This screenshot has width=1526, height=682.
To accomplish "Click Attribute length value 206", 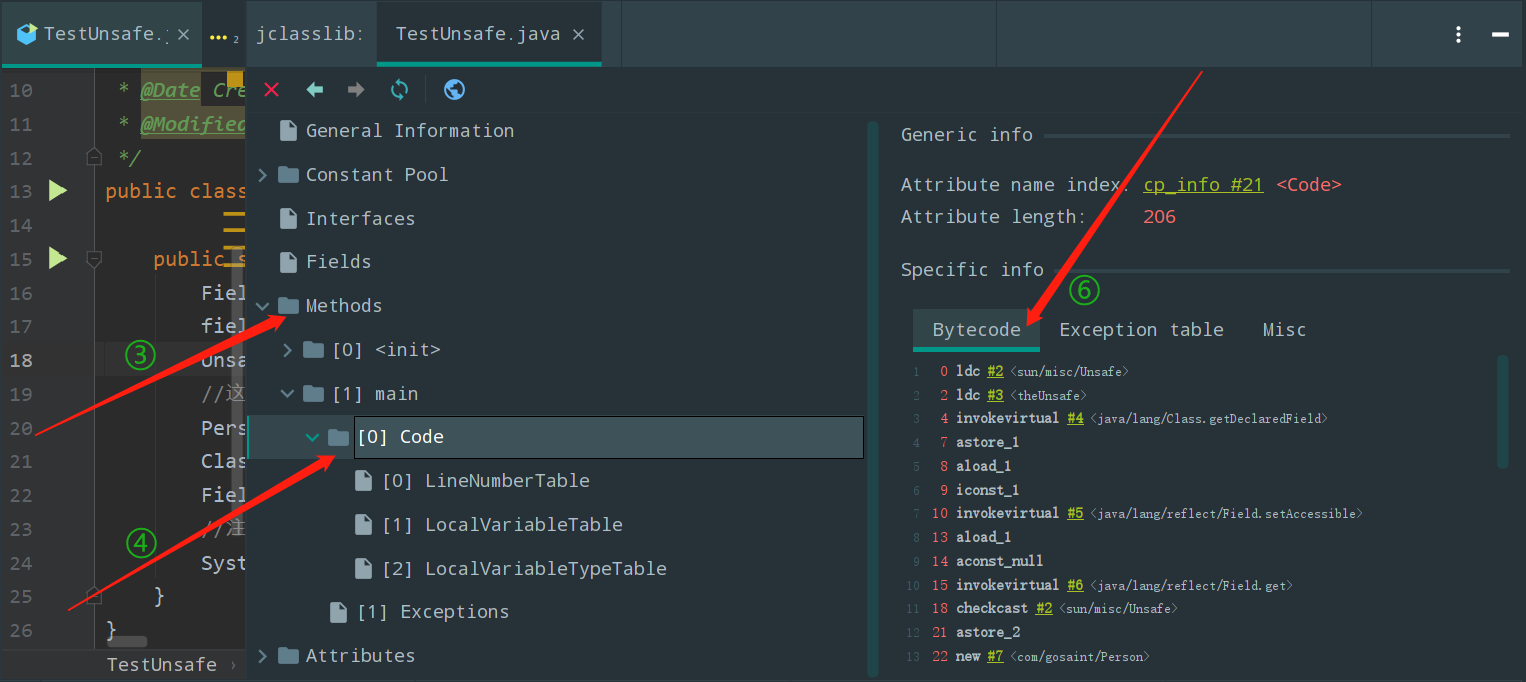I will [x=1159, y=217].
